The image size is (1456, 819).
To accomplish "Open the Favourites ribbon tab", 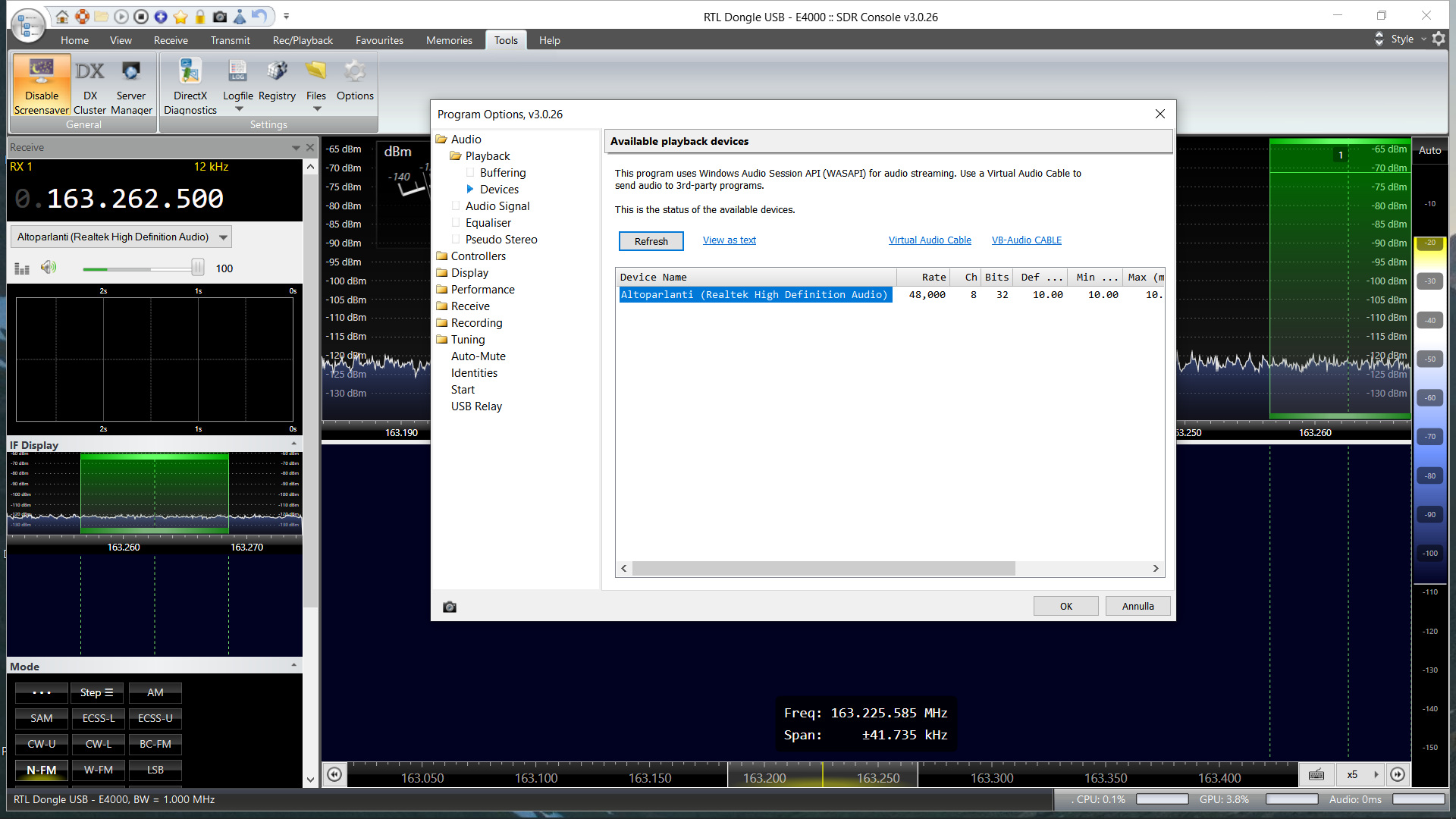I will [379, 40].
